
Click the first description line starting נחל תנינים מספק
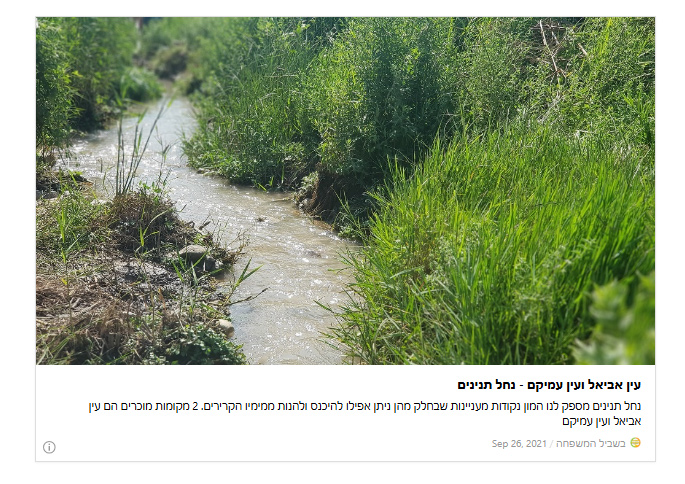(365, 406)
